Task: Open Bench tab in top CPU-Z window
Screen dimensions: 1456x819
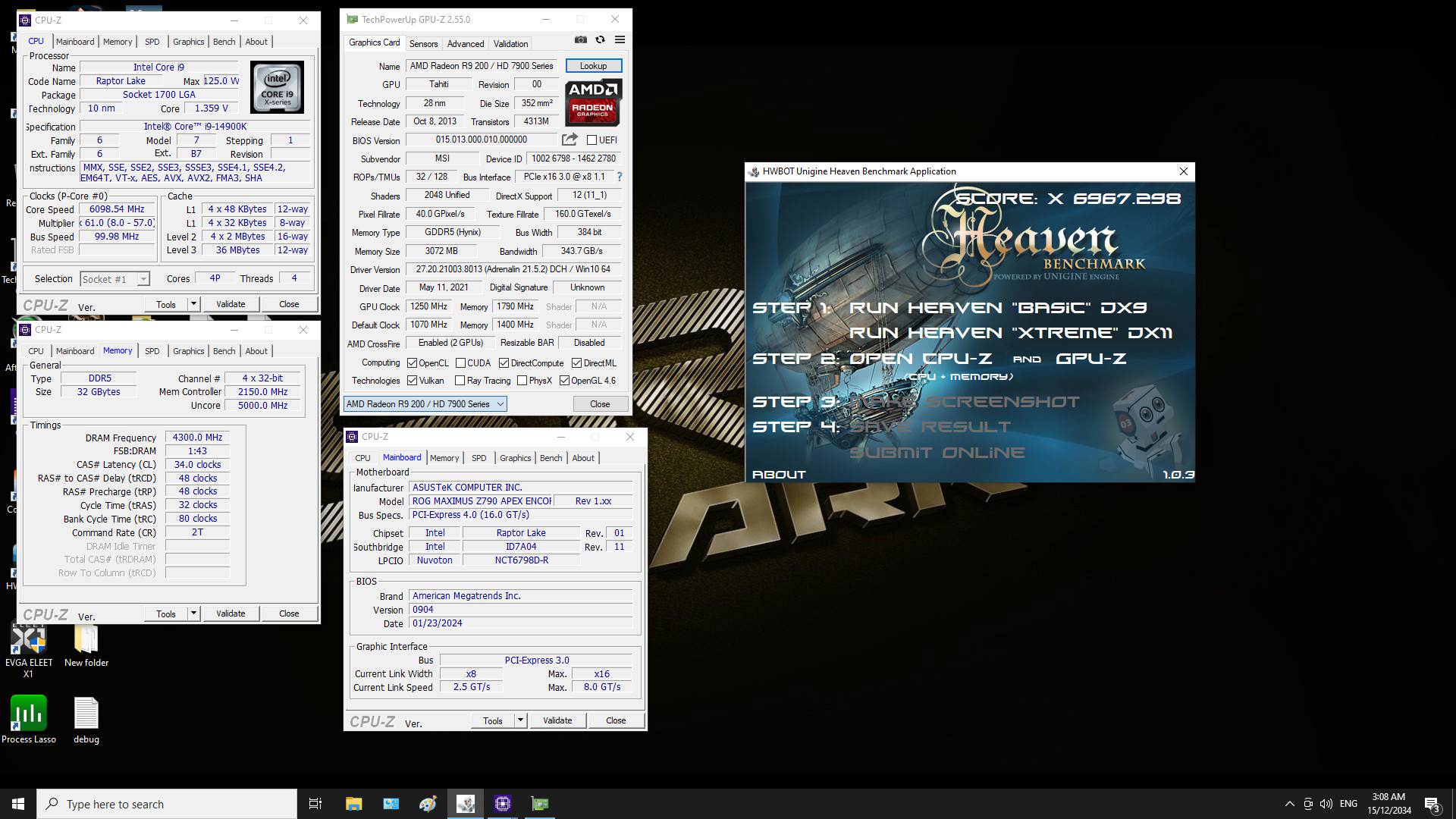Action: coord(224,42)
